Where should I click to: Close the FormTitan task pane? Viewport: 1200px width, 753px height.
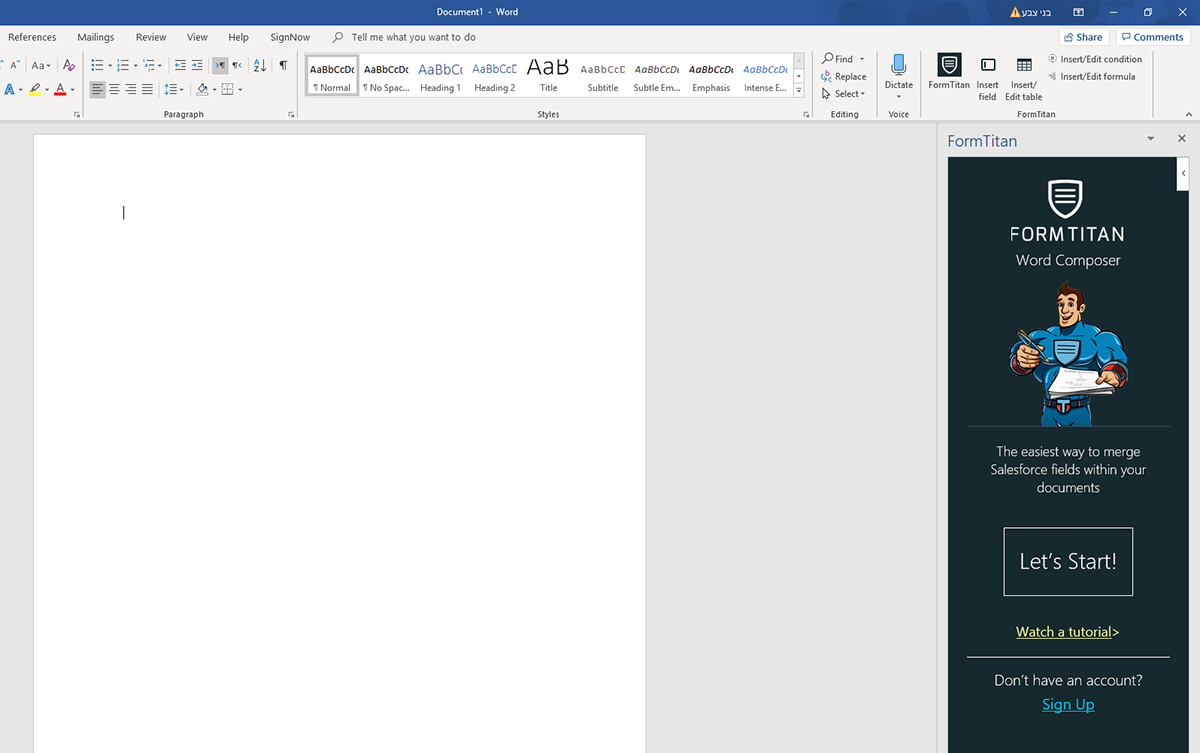click(x=1182, y=139)
